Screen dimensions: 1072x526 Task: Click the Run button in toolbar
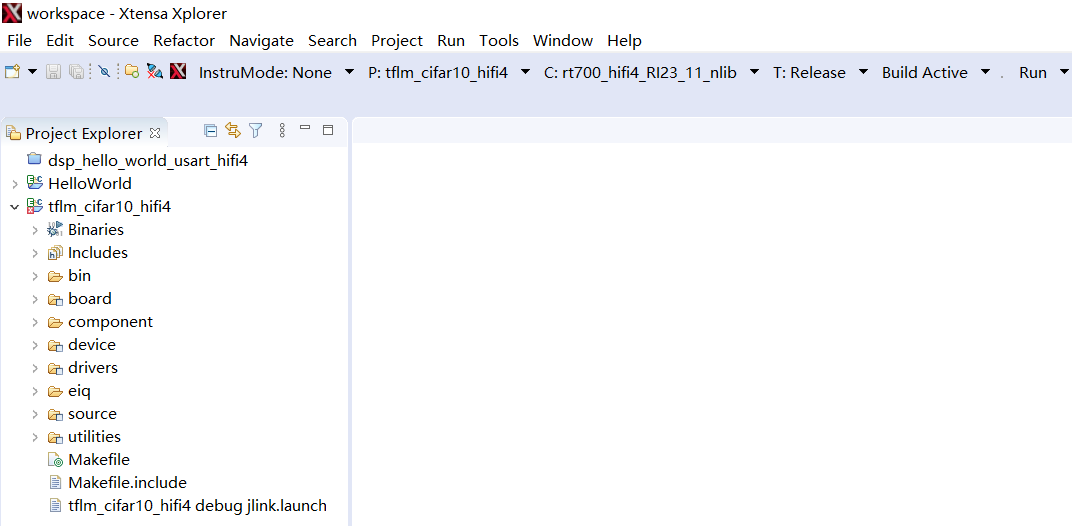1032,72
